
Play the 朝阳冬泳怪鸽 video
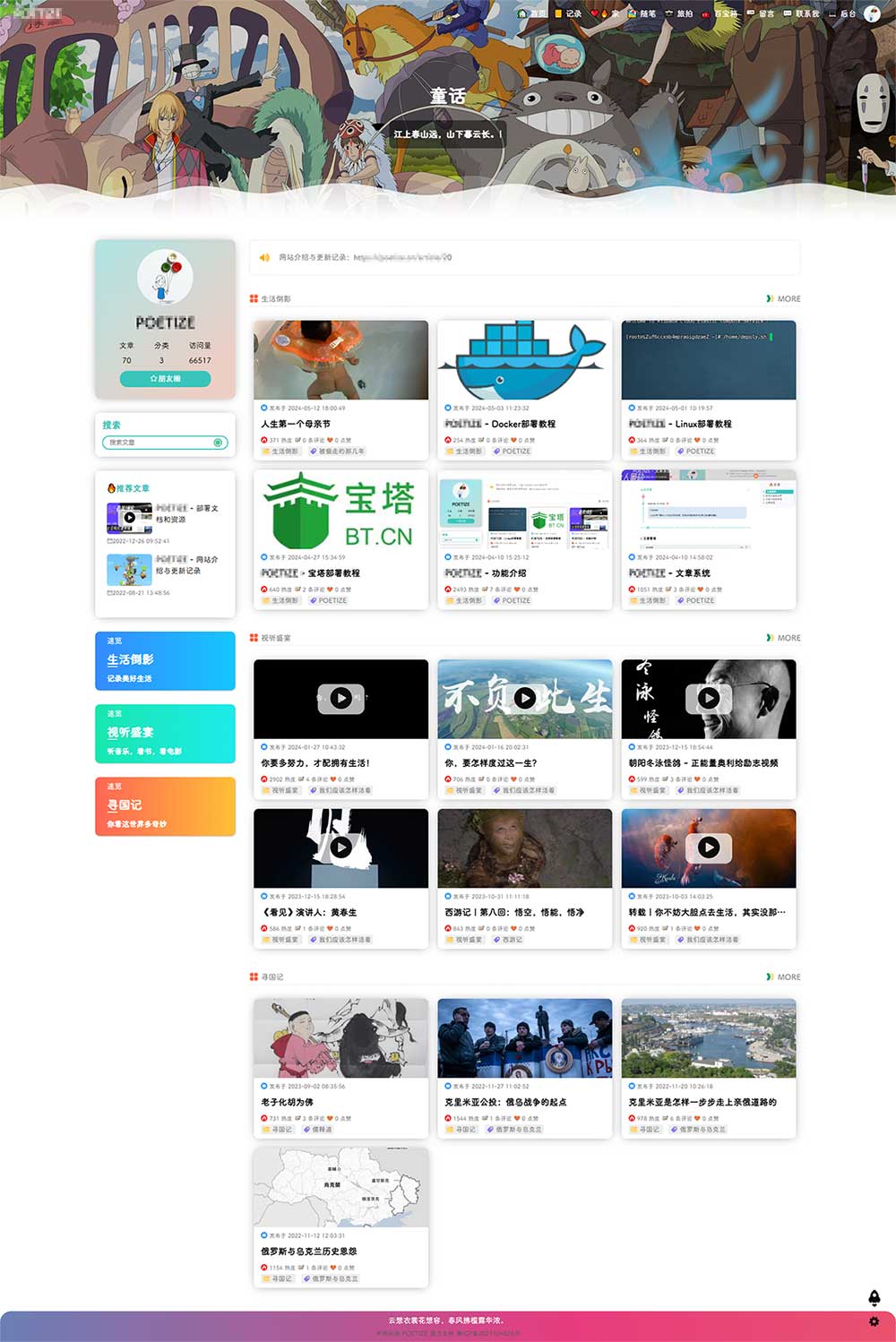(709, 698)
